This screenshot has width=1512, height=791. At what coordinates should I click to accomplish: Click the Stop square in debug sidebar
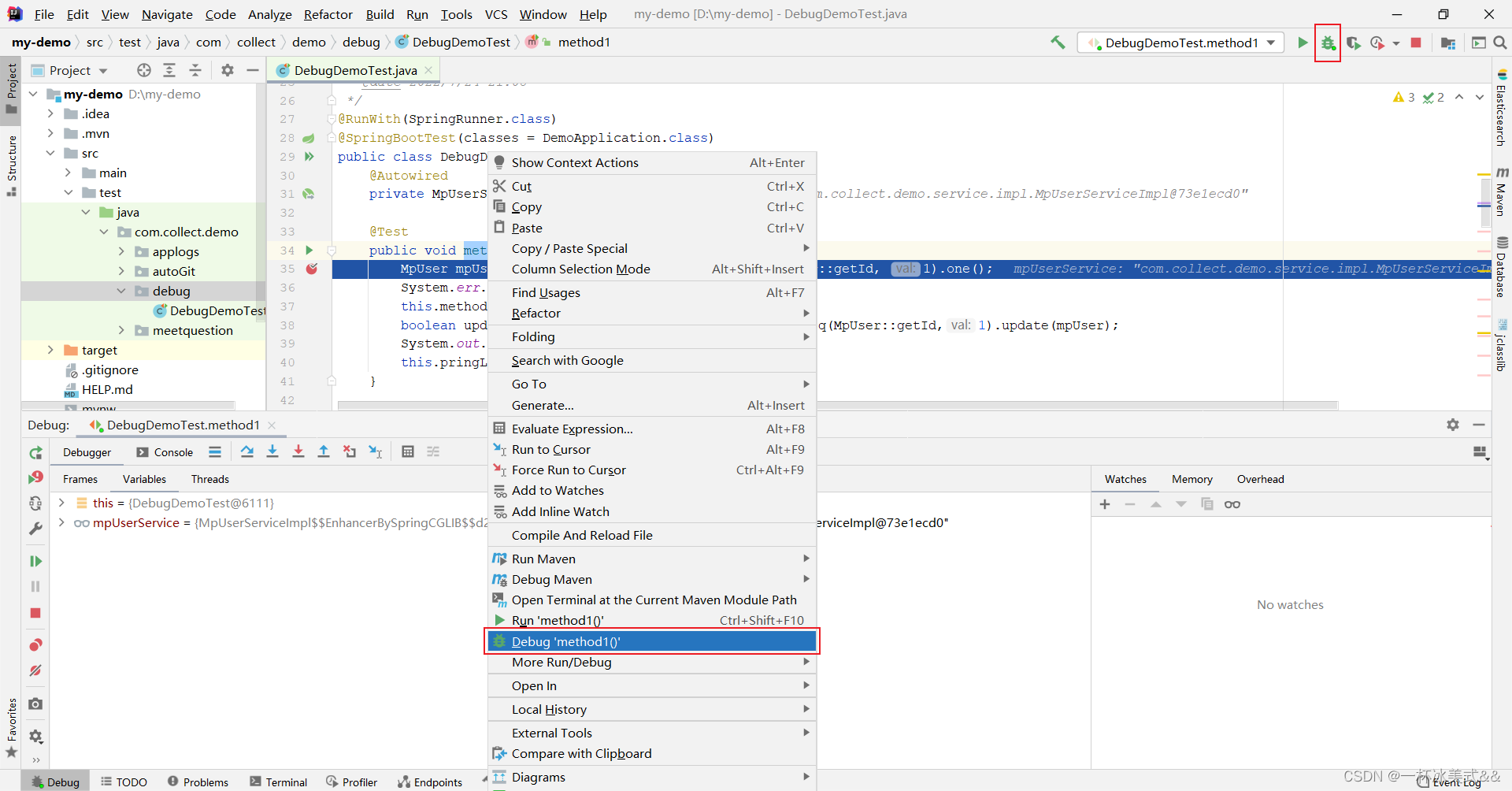coord(35,613)
